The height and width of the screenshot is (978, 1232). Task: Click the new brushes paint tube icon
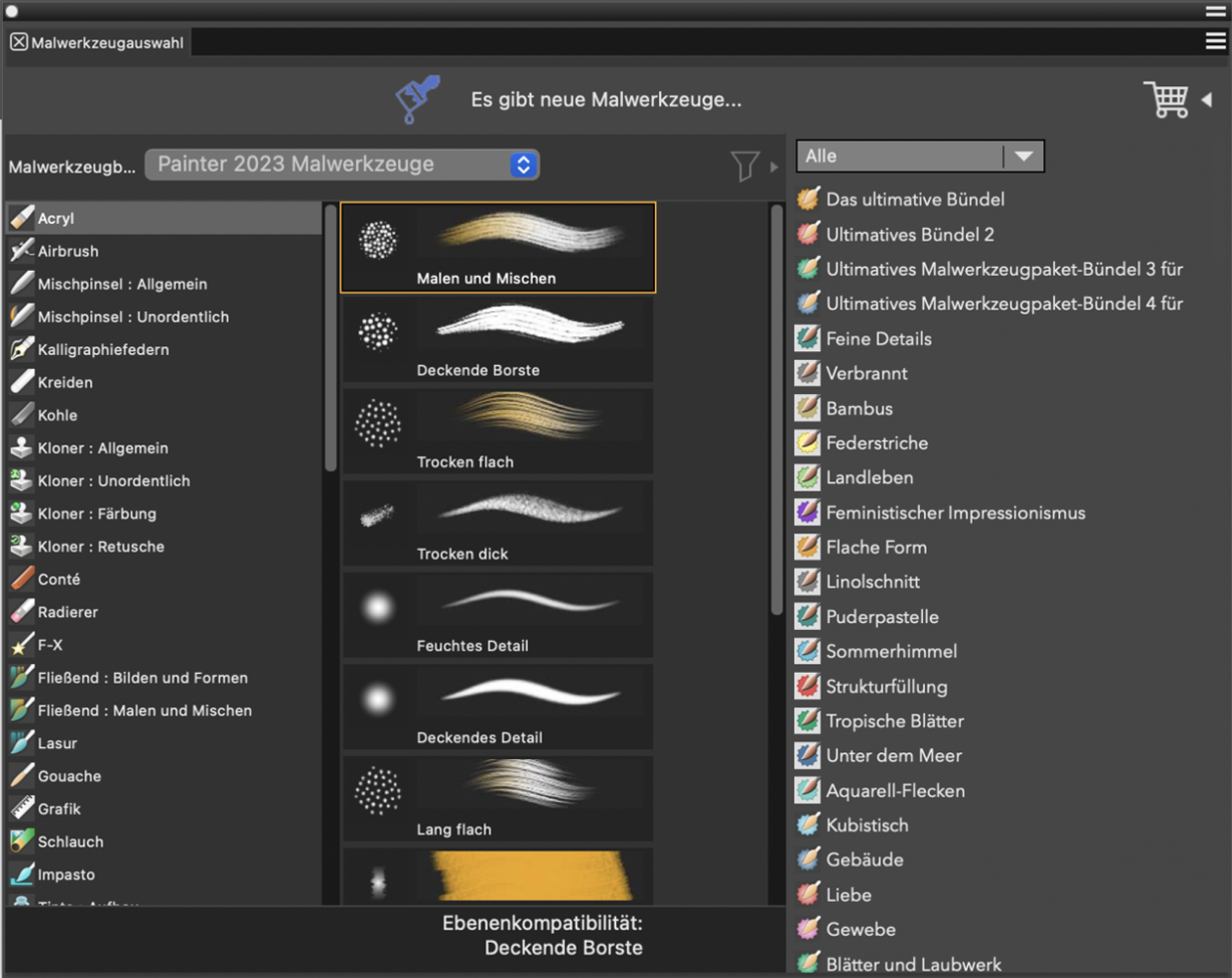[x=418, y=99]
